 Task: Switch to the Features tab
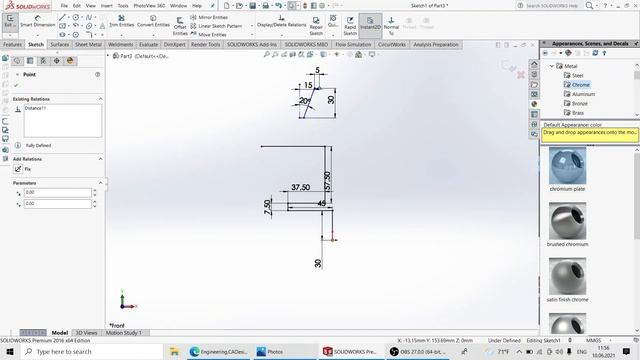12,44
